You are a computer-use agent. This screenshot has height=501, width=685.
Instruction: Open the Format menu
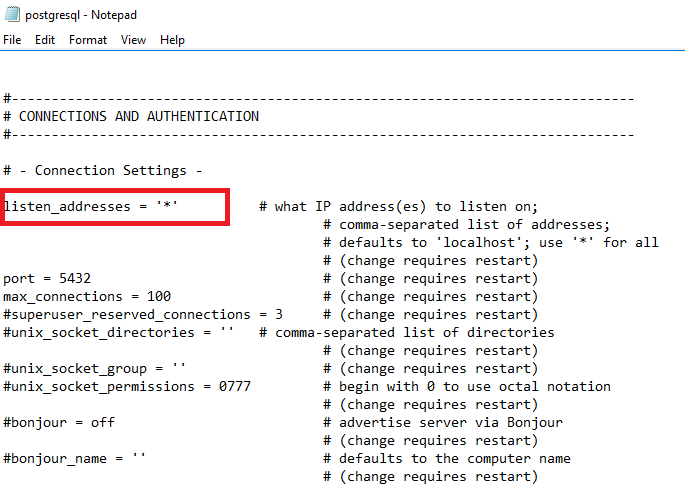click(88, 40)
